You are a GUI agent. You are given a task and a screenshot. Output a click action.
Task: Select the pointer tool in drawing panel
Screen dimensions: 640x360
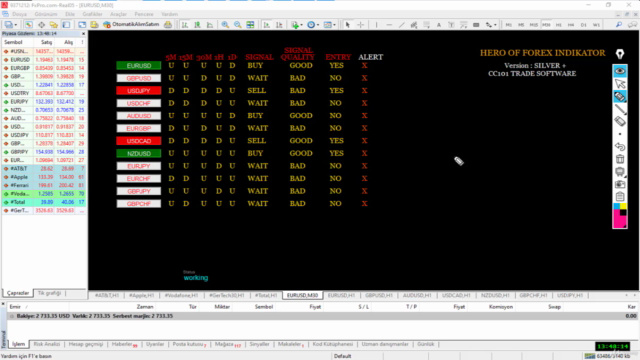point(620,84)
